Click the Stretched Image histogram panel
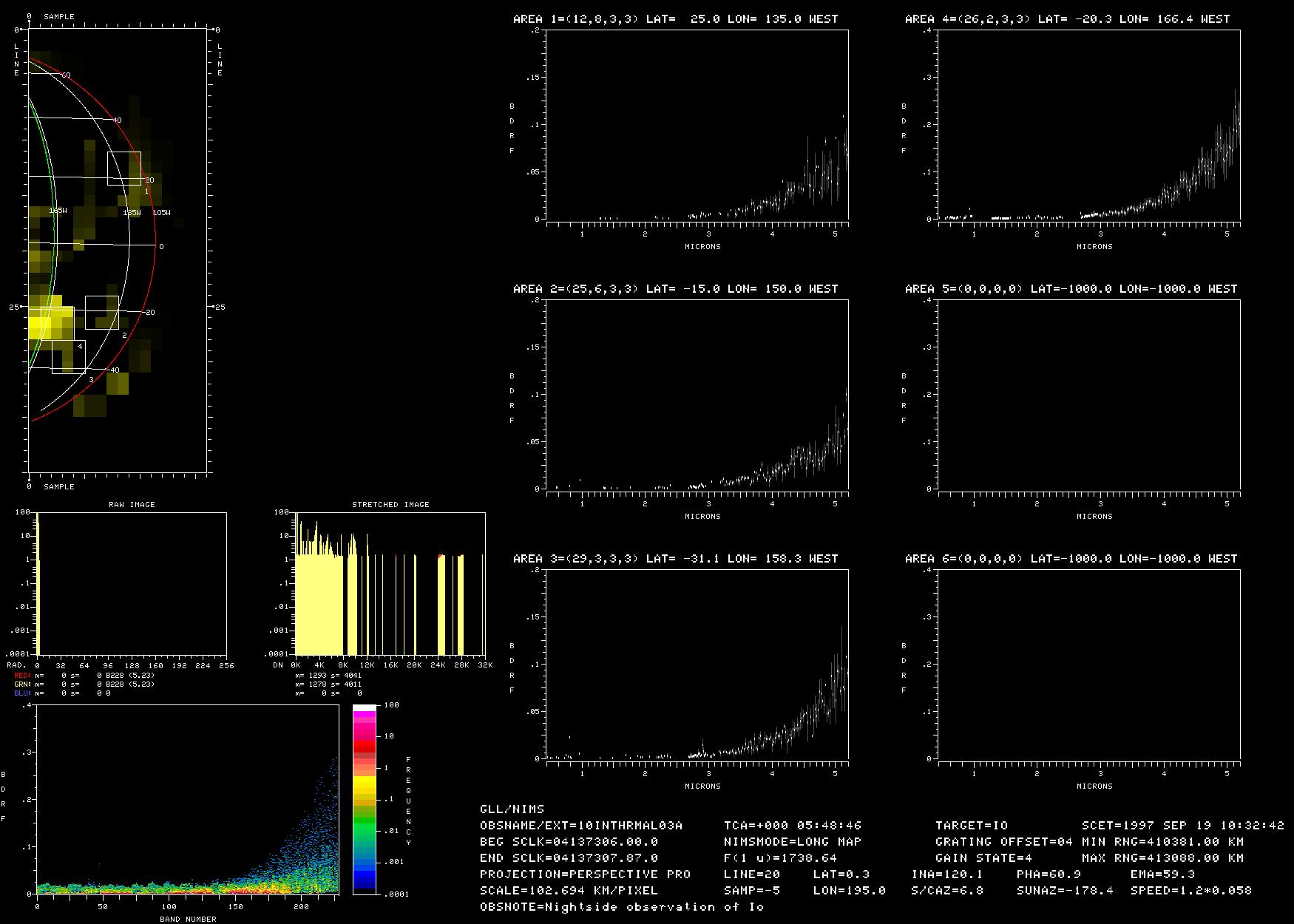The image size is (1294, 924). (x=390, y=584)
